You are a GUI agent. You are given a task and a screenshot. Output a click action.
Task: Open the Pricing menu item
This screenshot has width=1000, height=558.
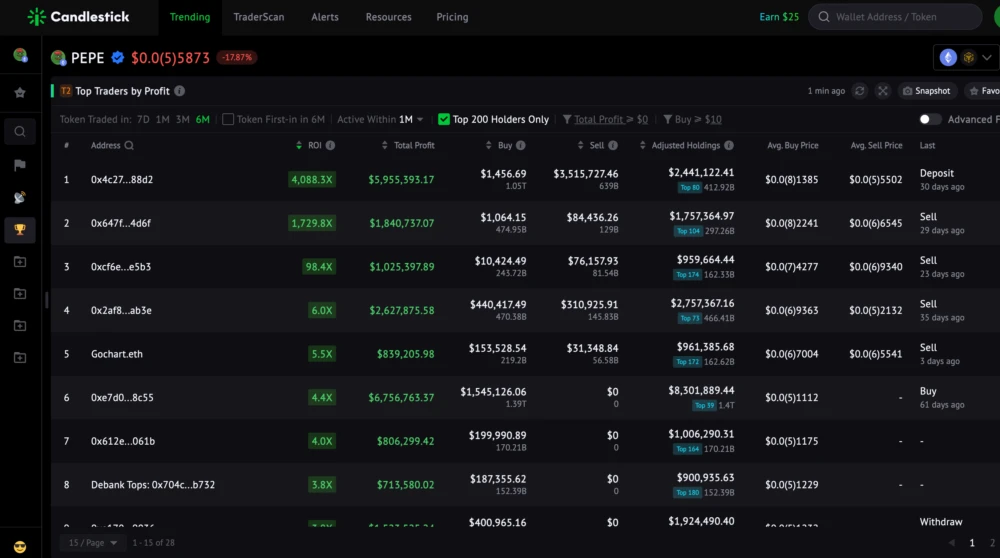[452, 17]
